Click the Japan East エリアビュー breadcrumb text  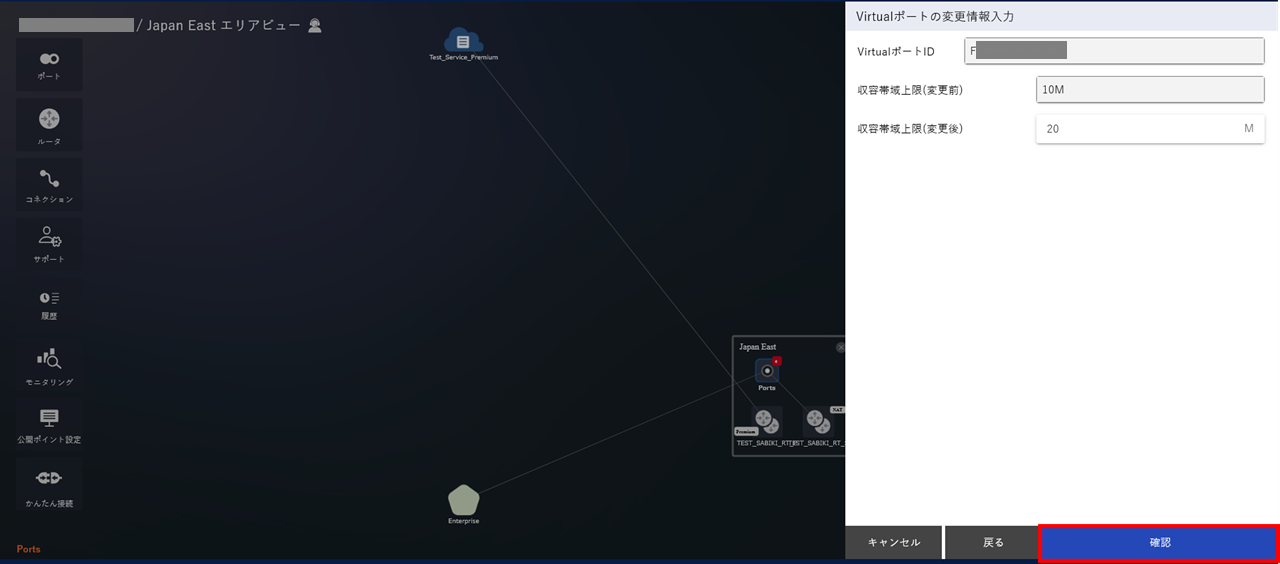coord(223,26)
